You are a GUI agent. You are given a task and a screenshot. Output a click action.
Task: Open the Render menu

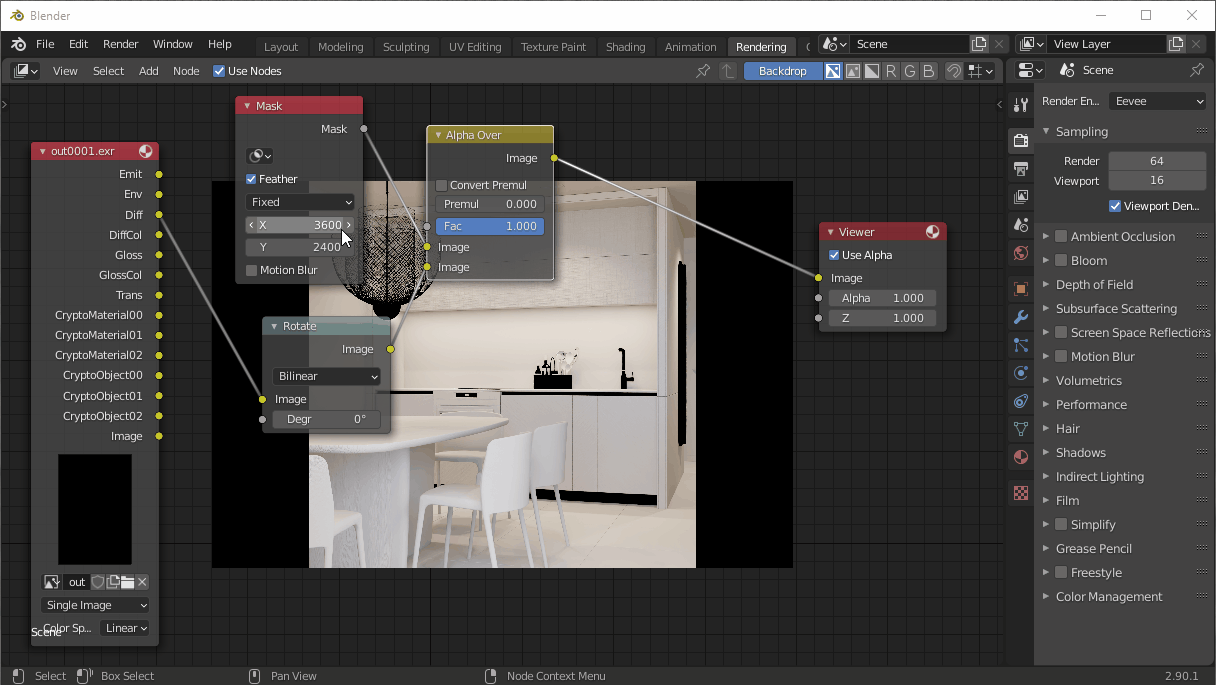pos(120,44)
